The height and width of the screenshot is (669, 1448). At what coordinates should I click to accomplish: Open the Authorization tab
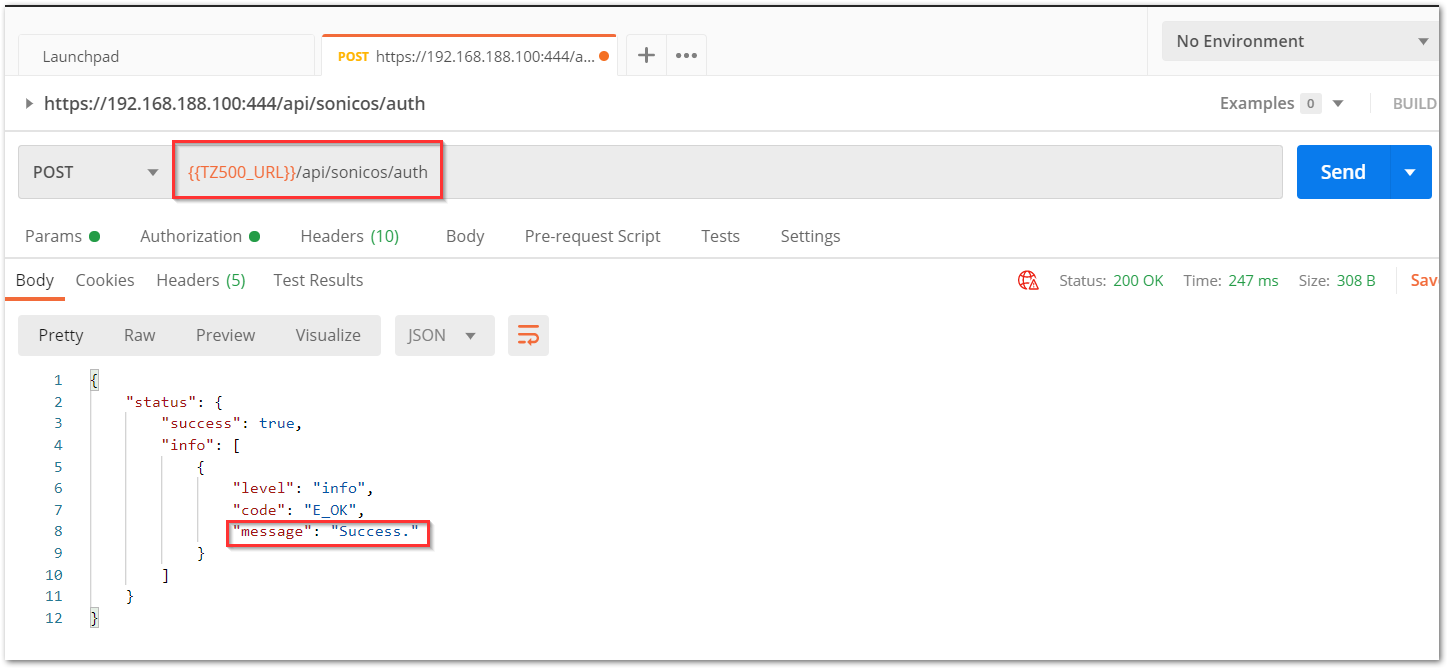pos(200,236)
